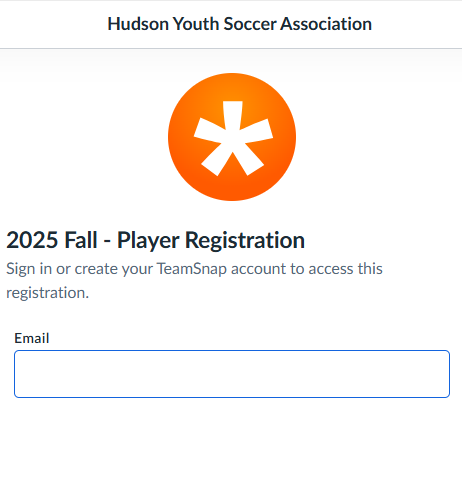Click the word Association in the header
462x484 pixels.
click(326, 24)
